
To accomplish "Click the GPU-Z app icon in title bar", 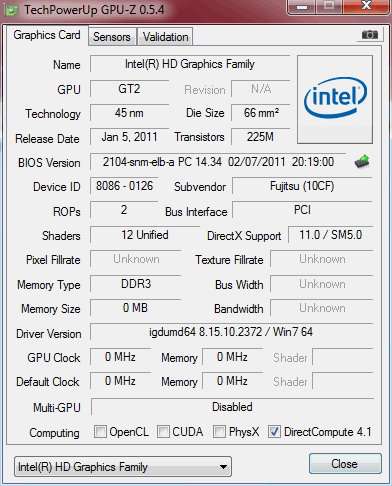I will [11, 10].
